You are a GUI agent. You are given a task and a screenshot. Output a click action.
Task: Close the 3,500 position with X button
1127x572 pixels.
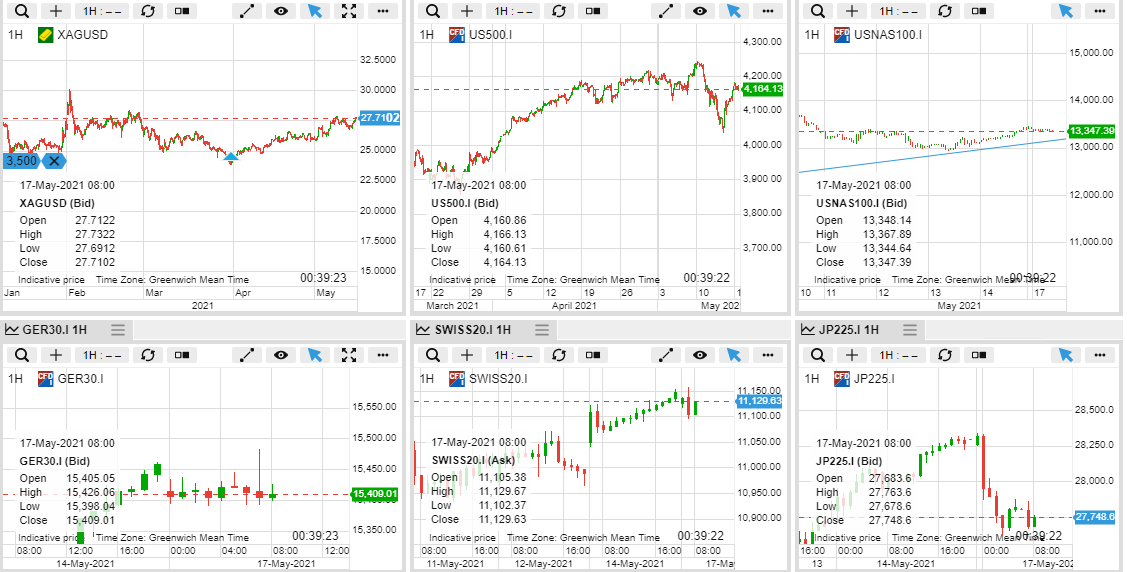click(55, 161)
